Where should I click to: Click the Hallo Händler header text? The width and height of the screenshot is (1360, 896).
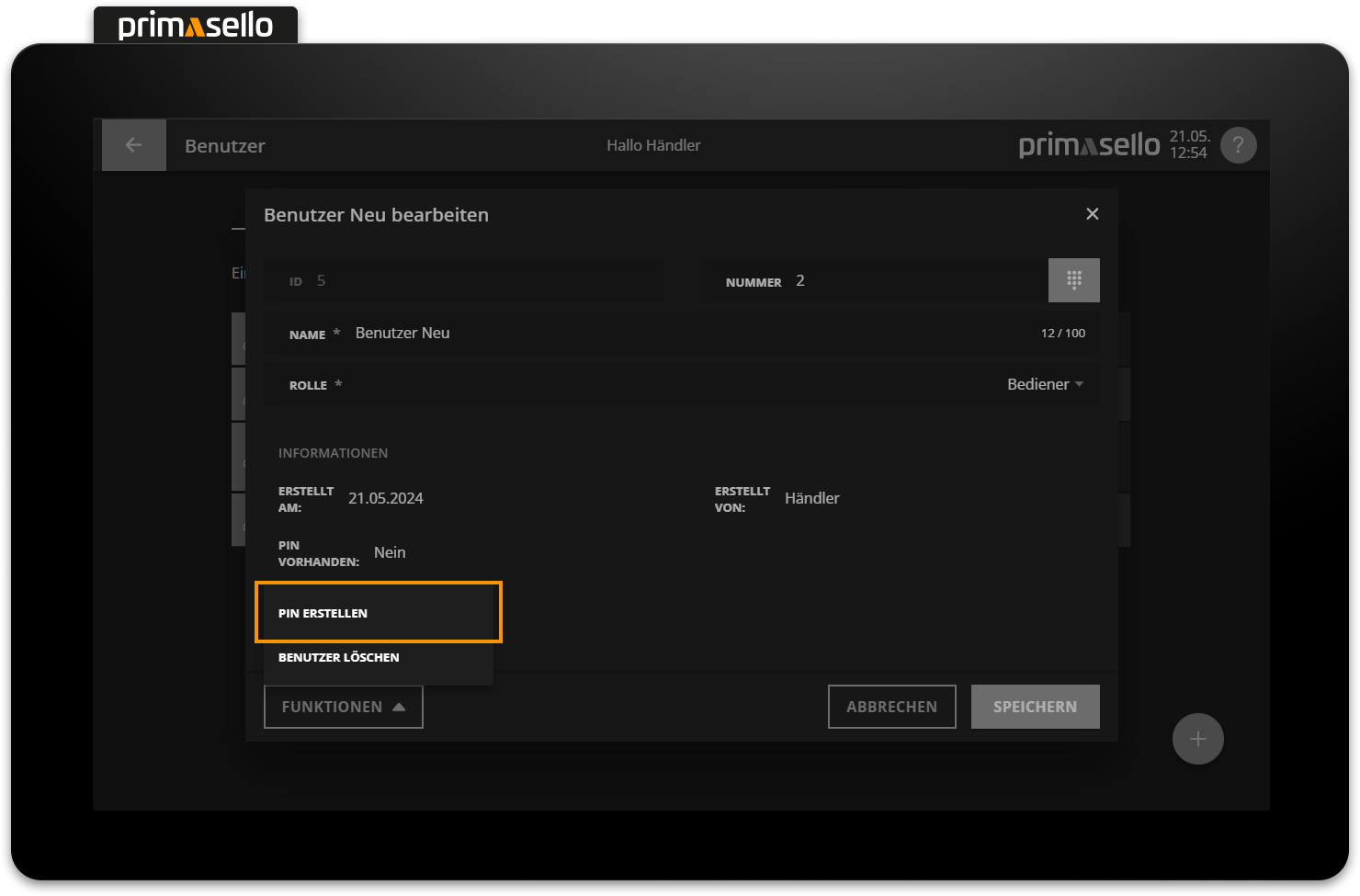653,144
